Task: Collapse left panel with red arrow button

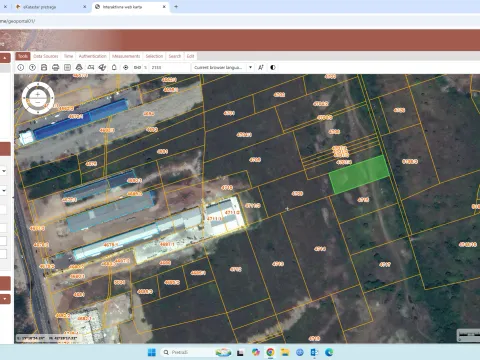Action: [x=5, y=58]
